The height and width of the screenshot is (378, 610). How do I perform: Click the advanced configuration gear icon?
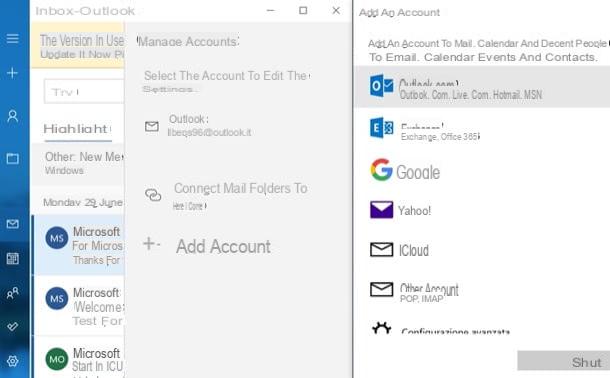click(381, 329)
